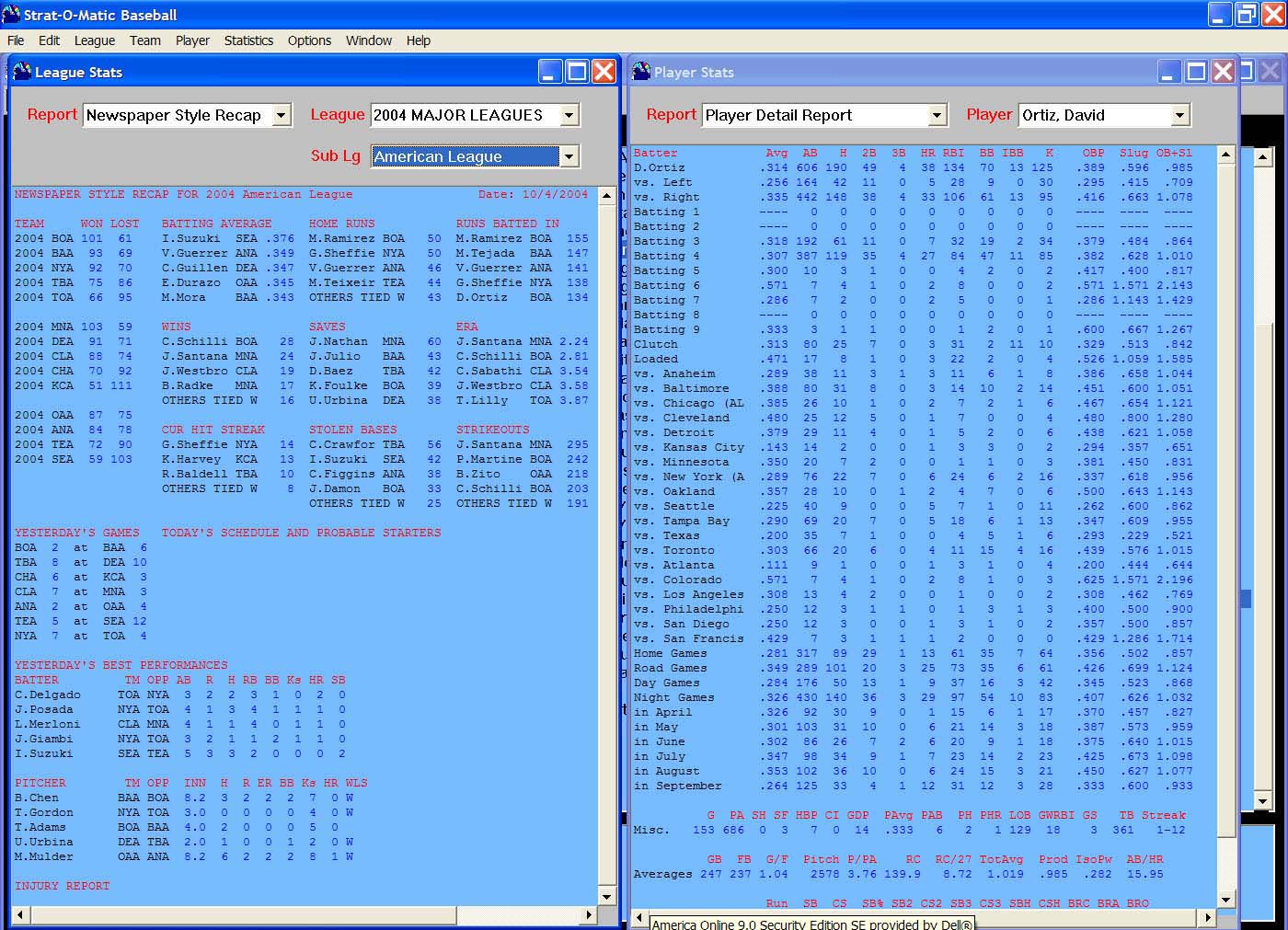Open the Edit menu
The height and width of the screenshot is (930, 1288).
click(49, 40)
